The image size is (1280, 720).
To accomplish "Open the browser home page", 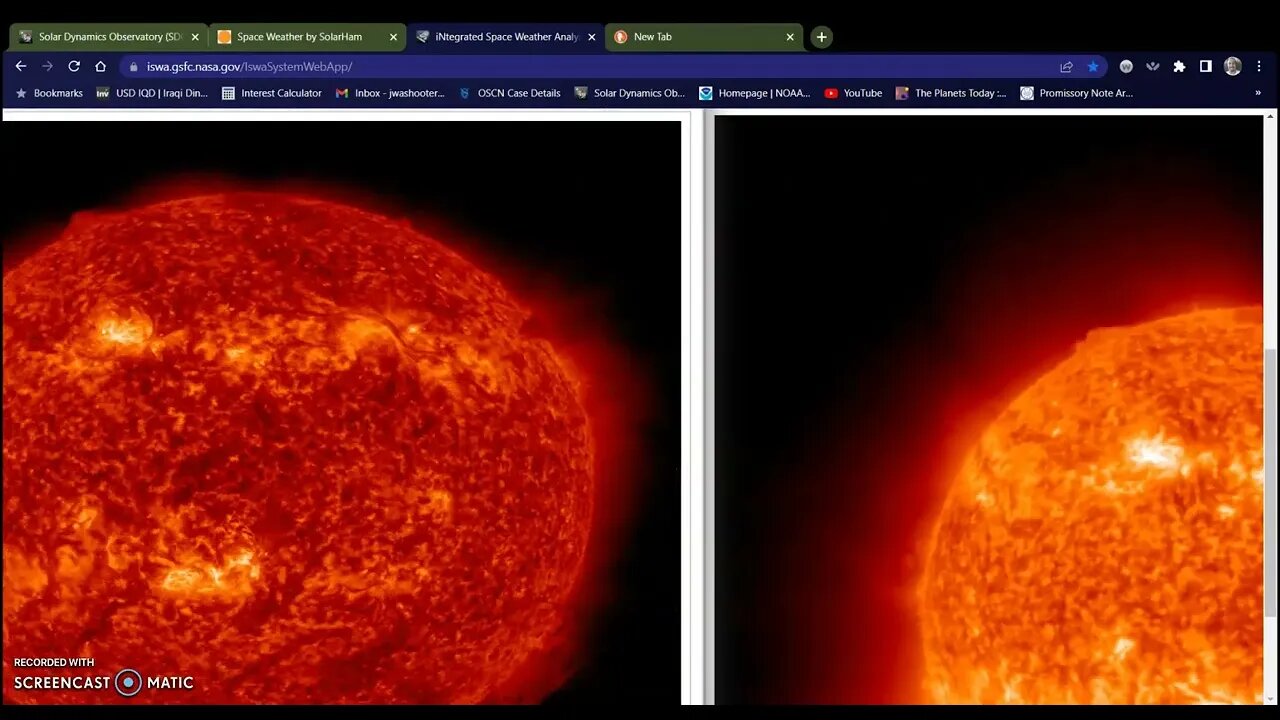I will (x=100, y=66).
